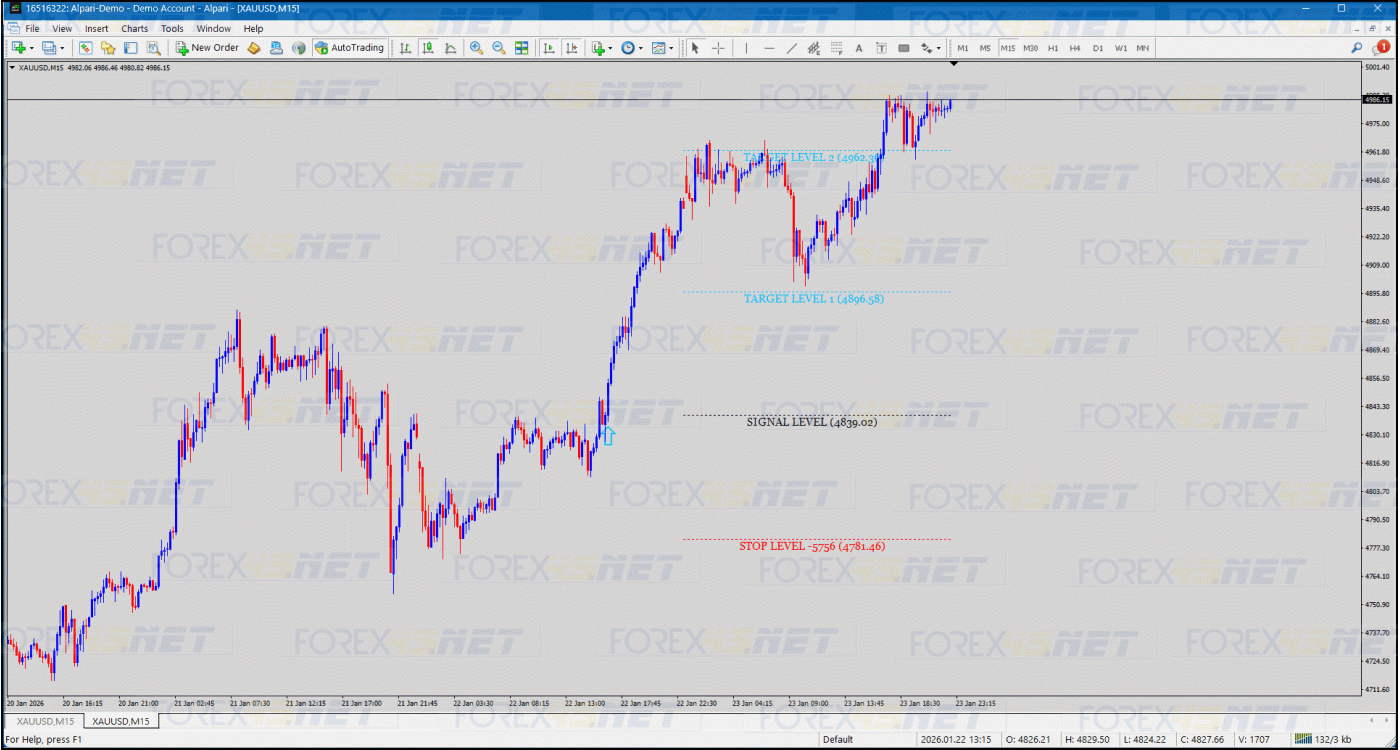
Task: Expand the chart templates dropdown
Action: [670, 48]
